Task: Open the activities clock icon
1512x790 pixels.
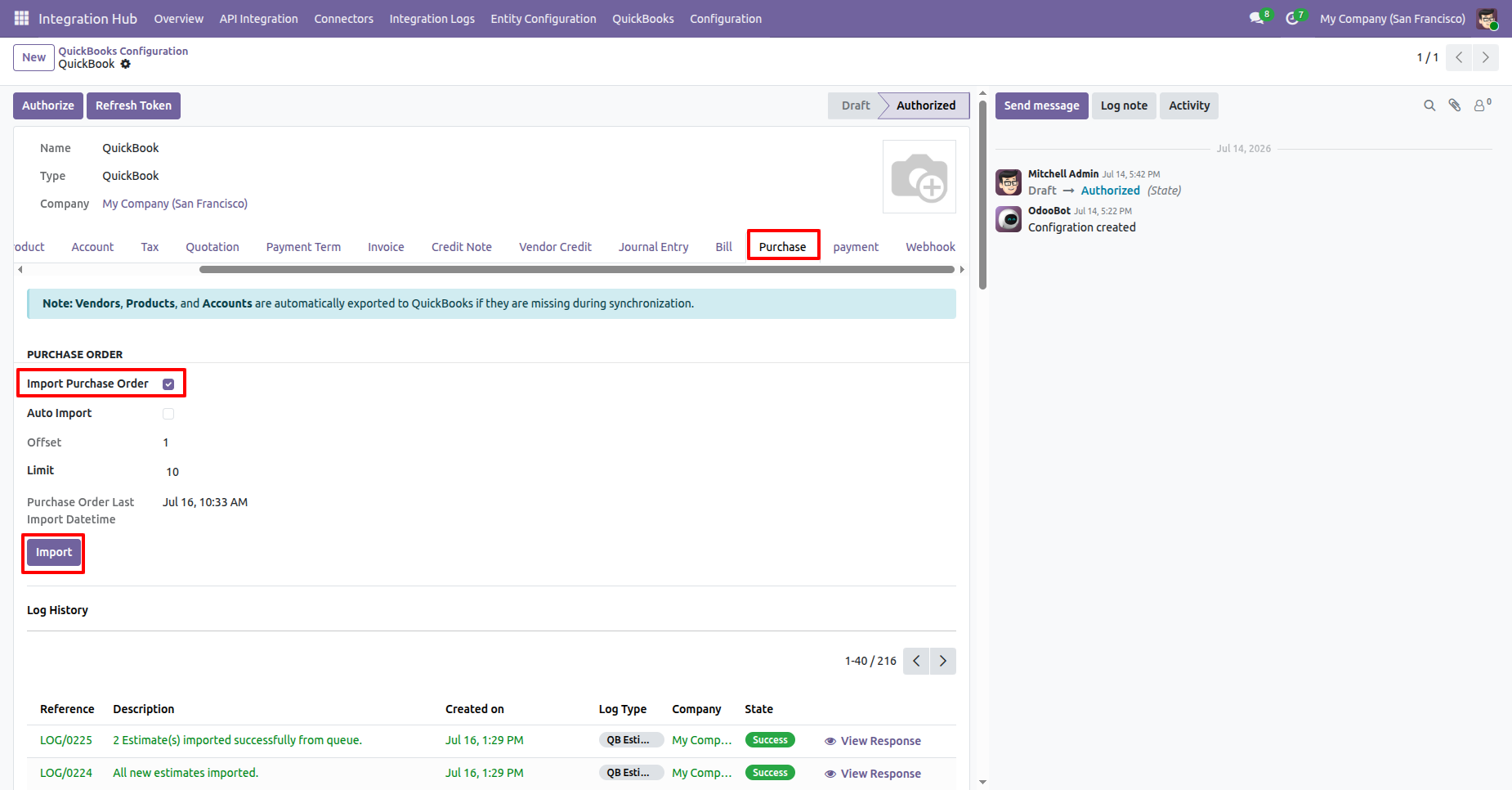Action: [x=1292, y=18]
